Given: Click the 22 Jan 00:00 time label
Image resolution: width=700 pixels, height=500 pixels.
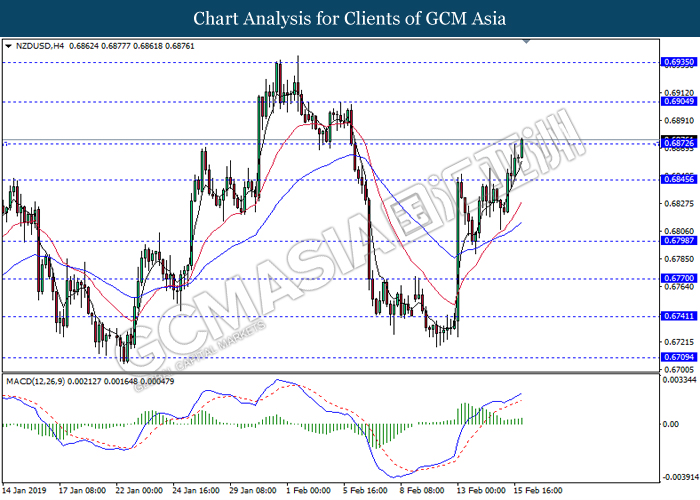Looking at the screenshot, I should 139,491.
